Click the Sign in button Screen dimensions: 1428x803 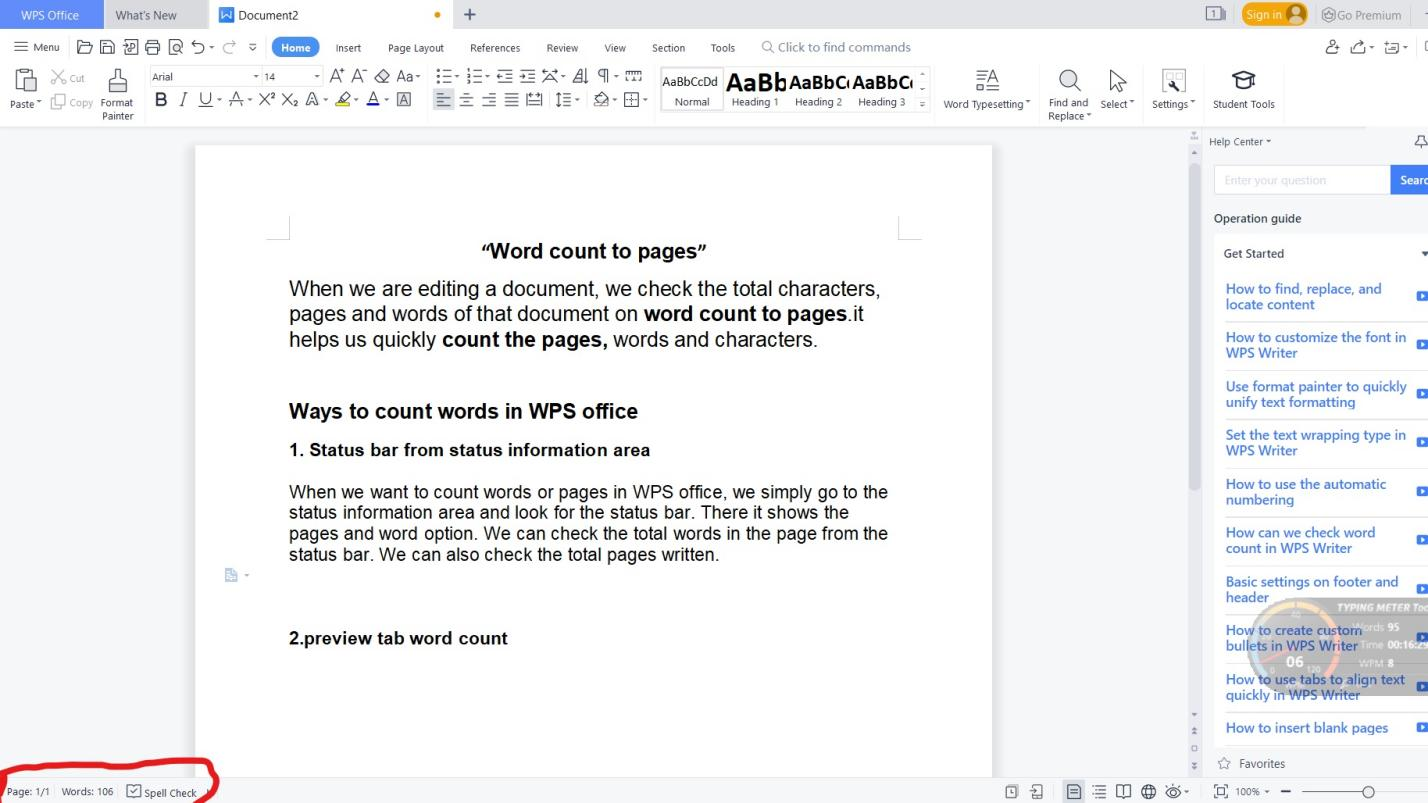click(x=1266, y=14)
